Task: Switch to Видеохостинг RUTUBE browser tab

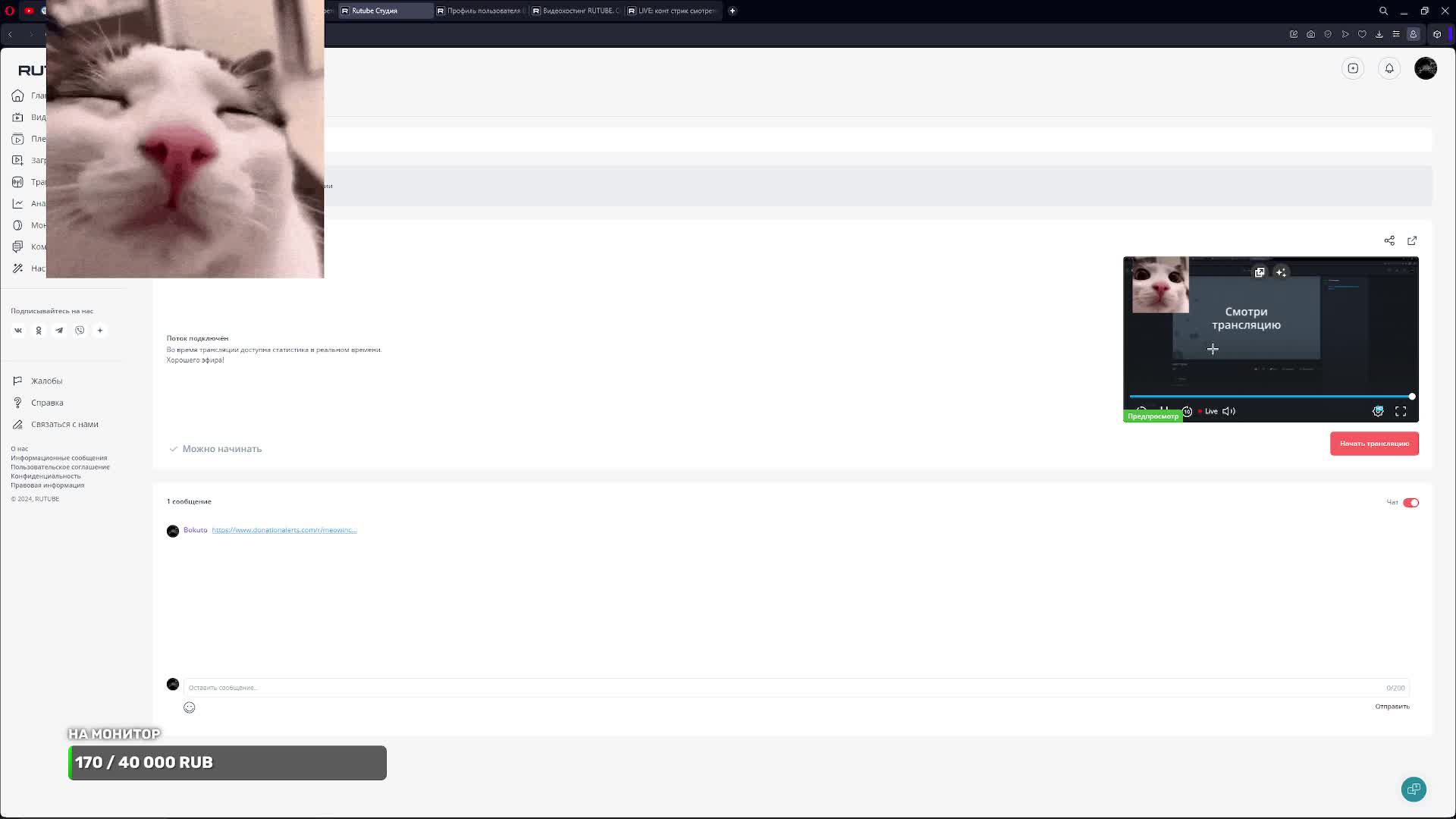Action: [x=576, y=11]
